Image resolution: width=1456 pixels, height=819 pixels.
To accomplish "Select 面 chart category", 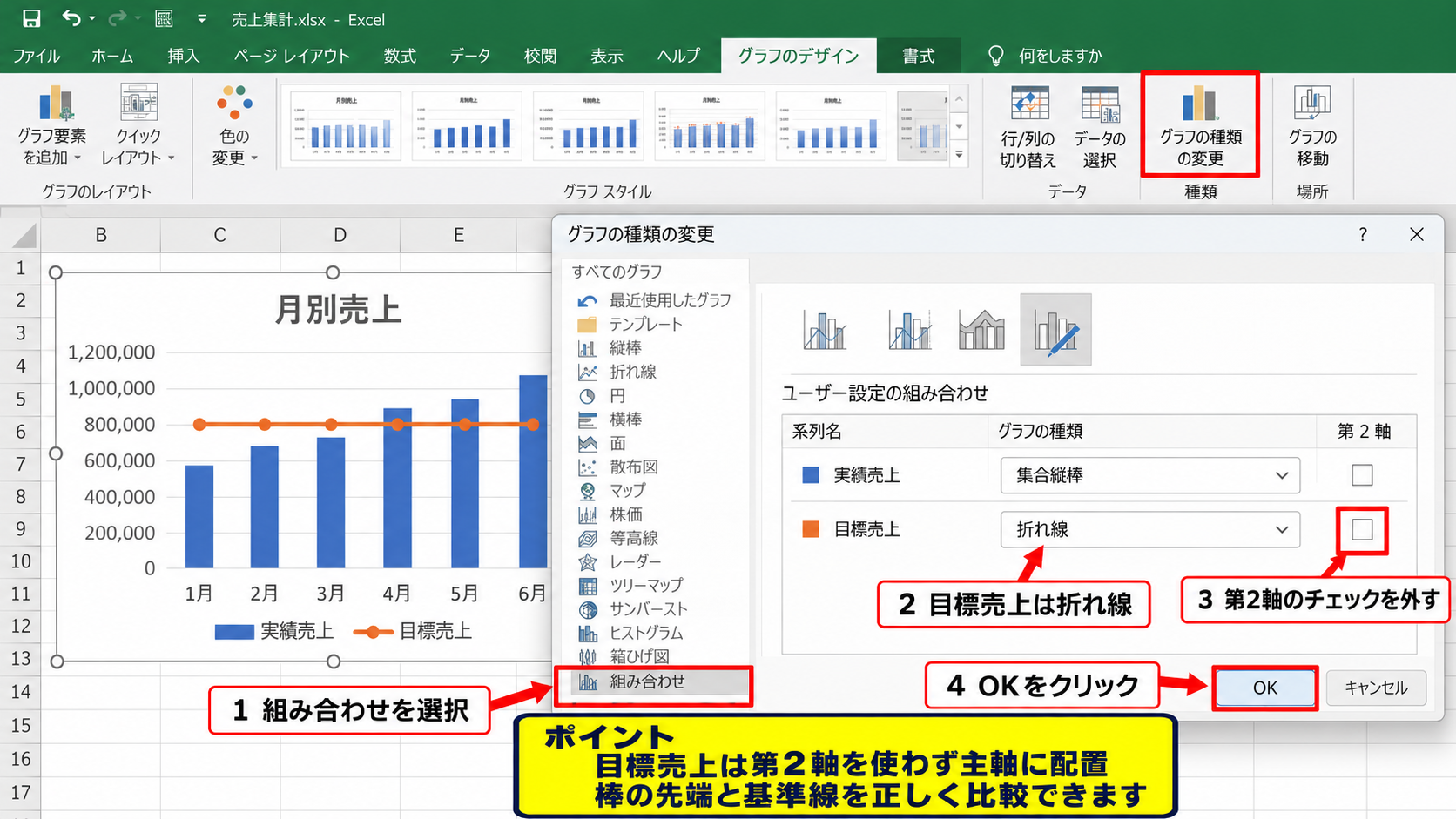I will (x=601, y=443).
